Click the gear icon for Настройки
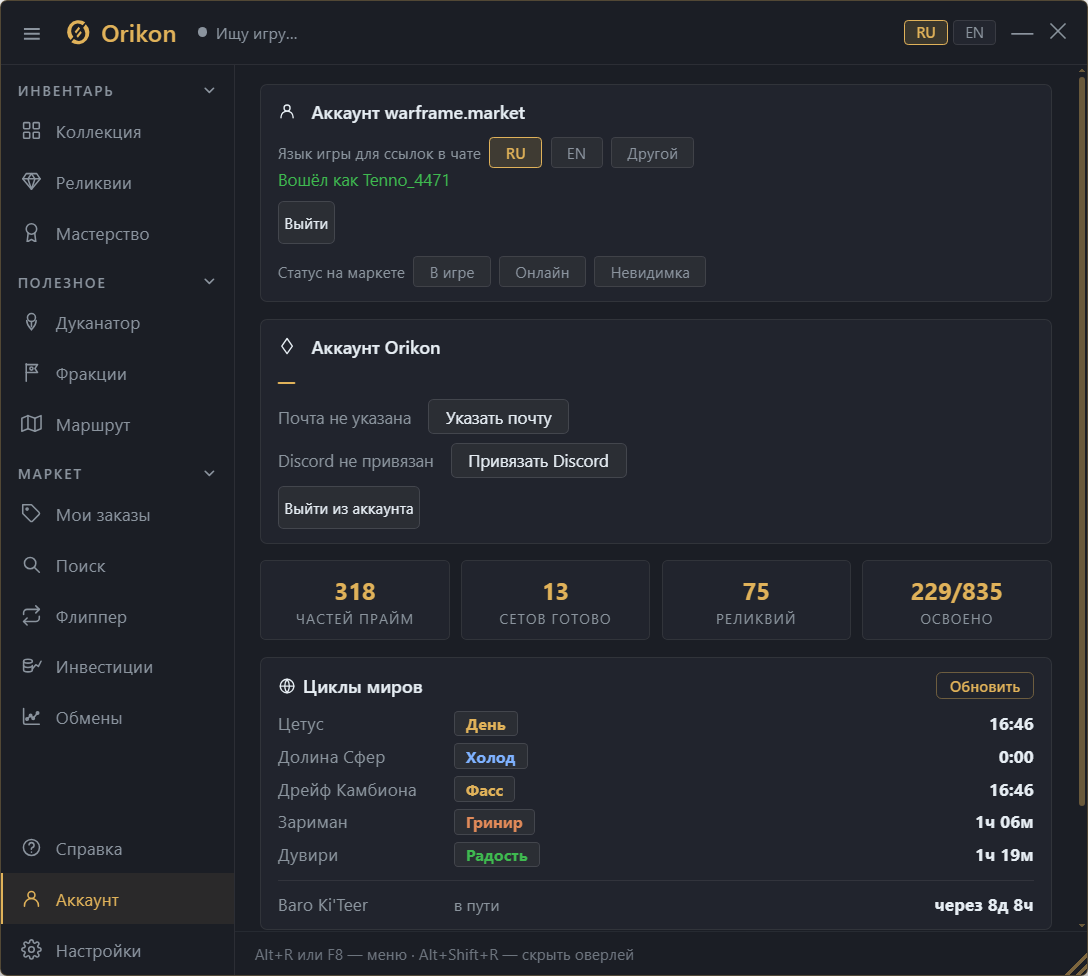The width and height of the screenshot is (1088, 976). [31, 950]
